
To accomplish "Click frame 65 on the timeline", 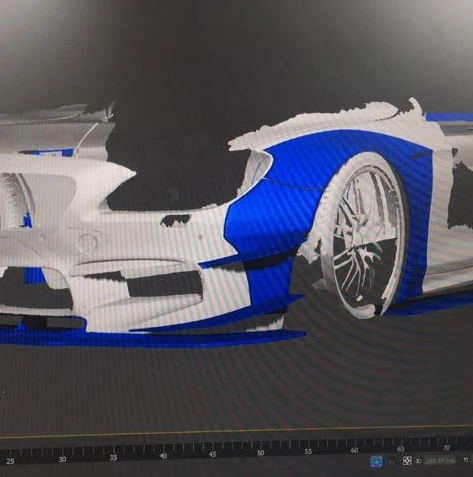I will [400, 449].
